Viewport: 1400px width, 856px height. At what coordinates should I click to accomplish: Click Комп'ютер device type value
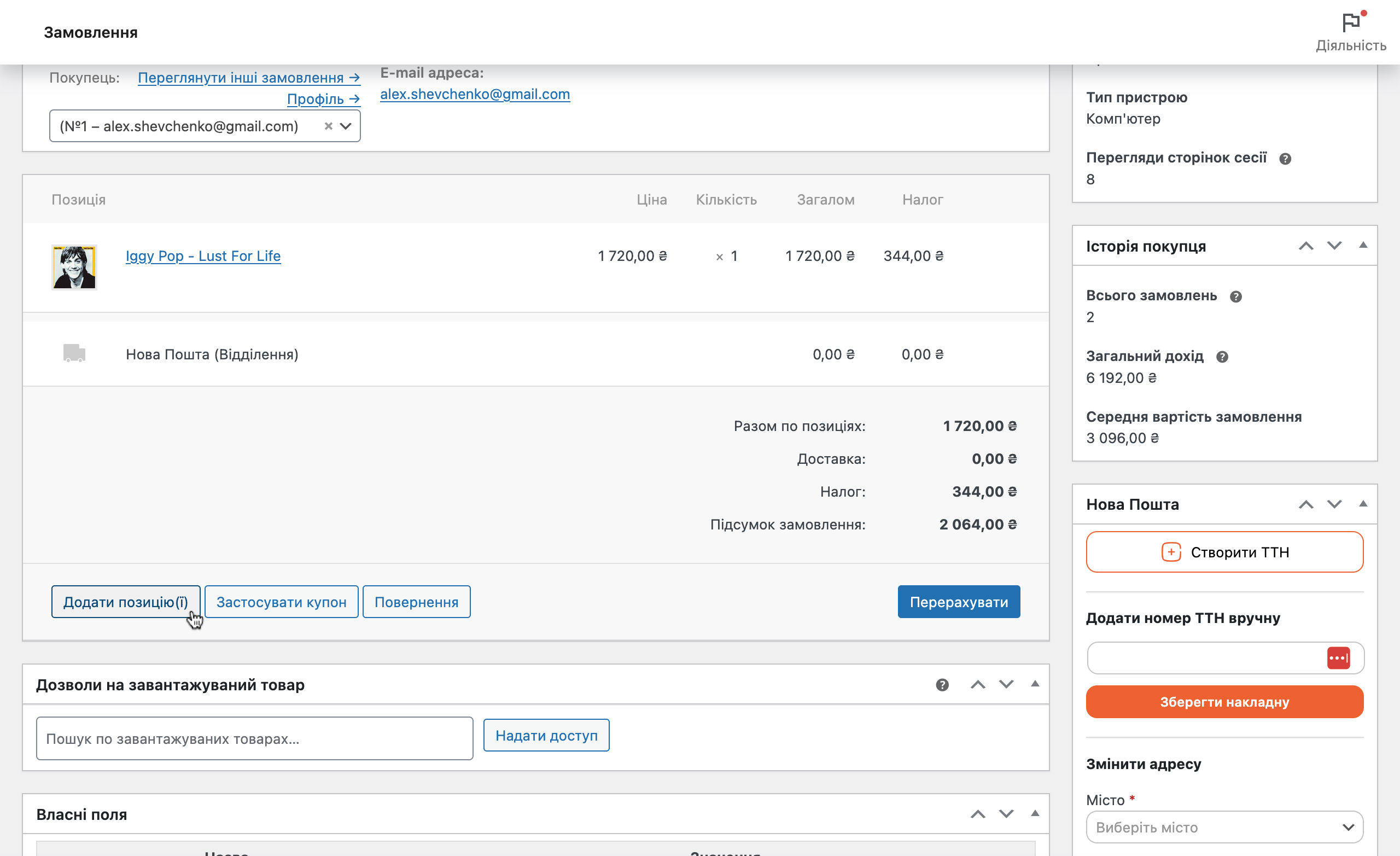coord(1123,119)
